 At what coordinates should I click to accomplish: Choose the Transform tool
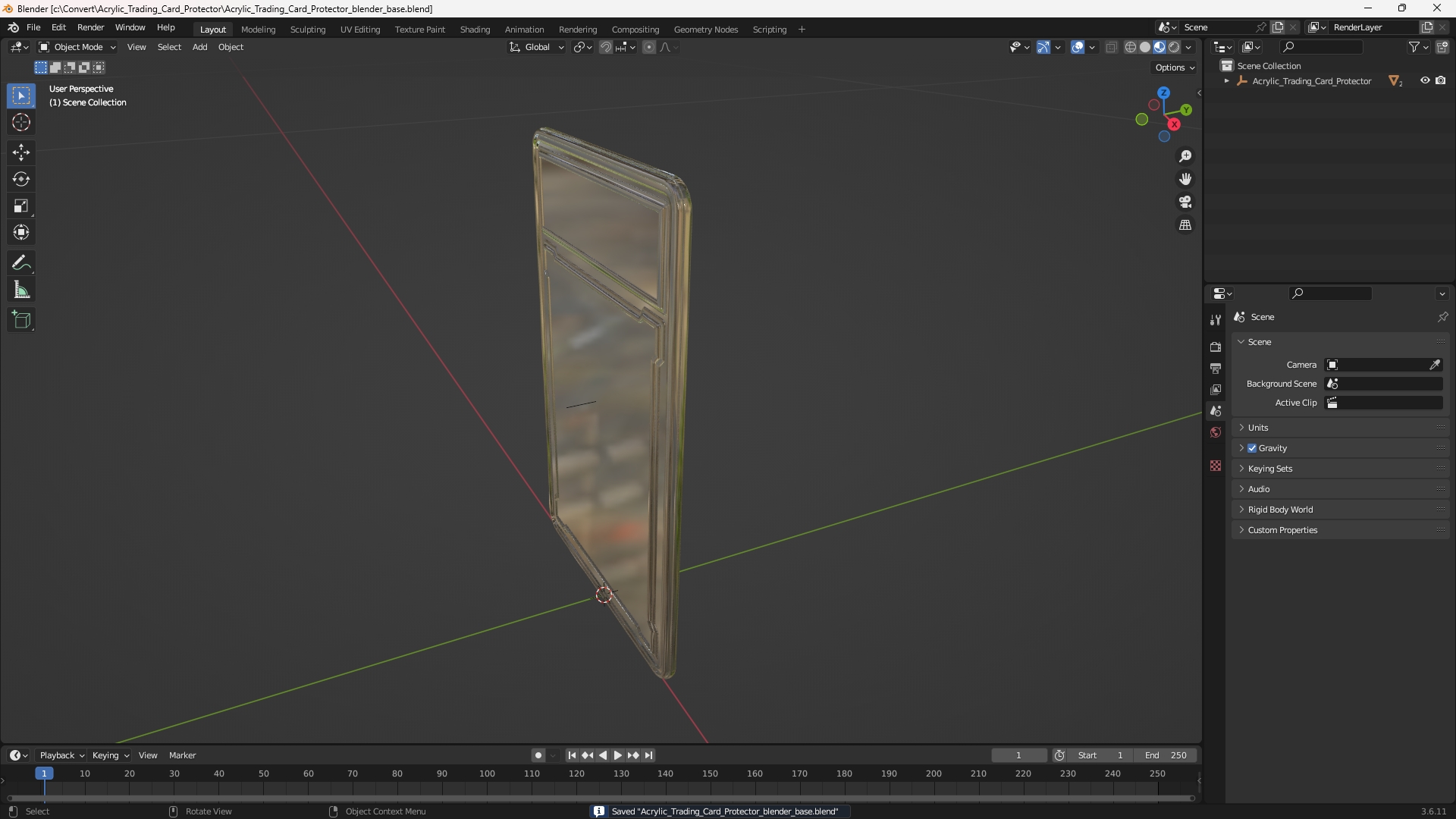21,232
